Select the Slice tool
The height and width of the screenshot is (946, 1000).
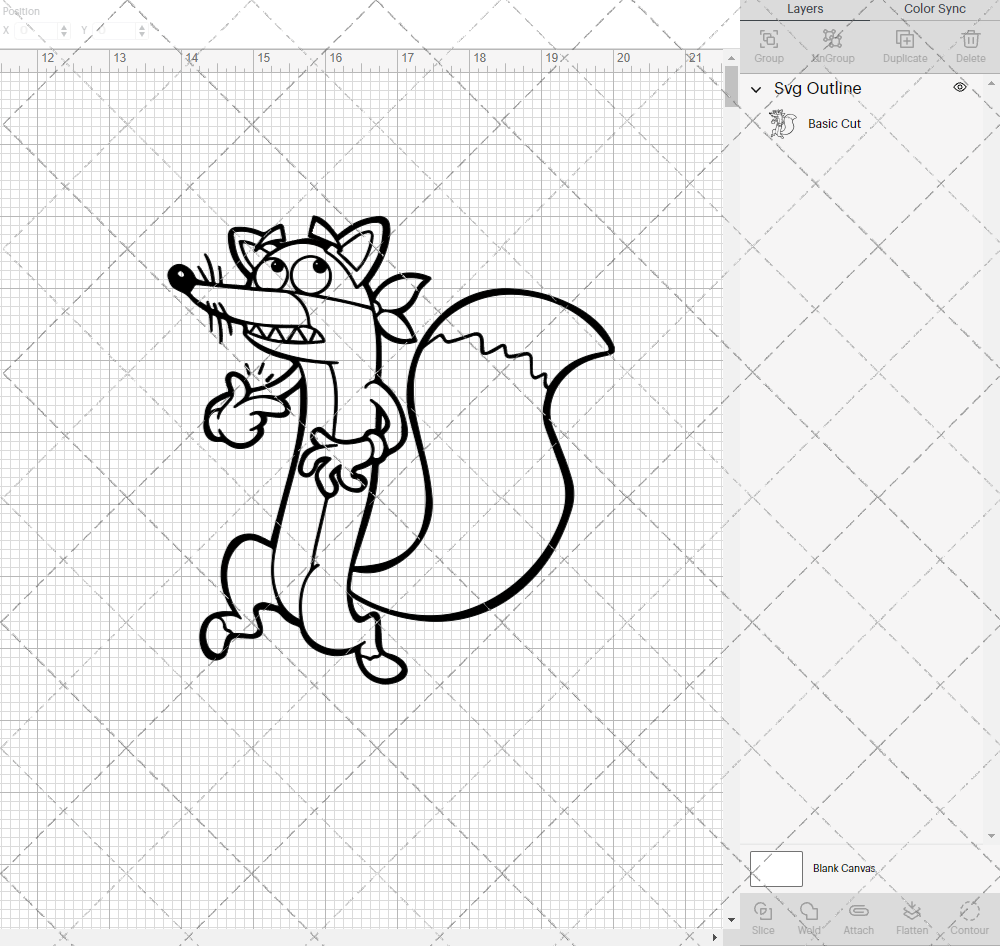pyautogui.click(x=763, y=917)
